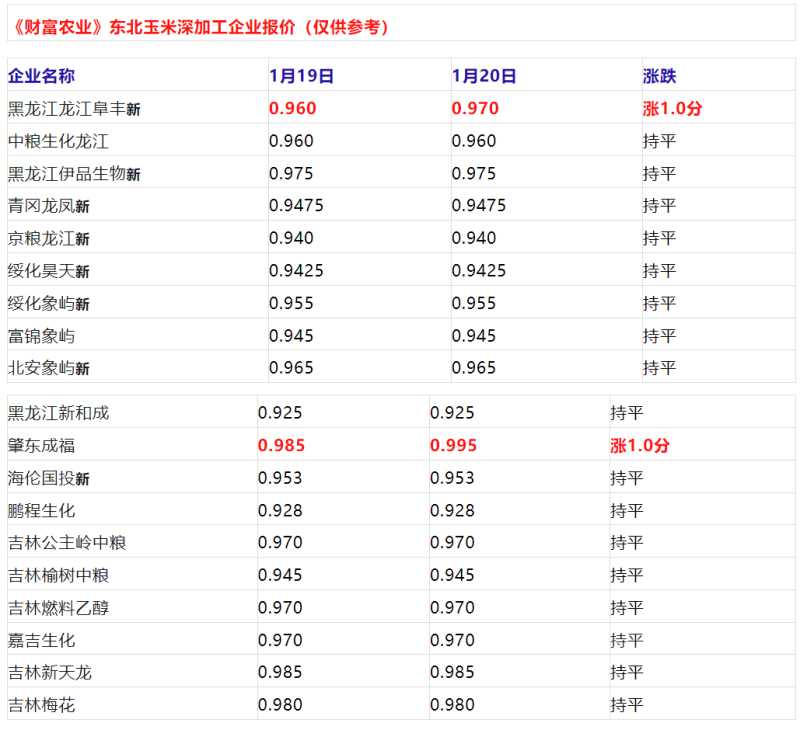The height and width of the screenshot is (730, 800).
Task: Click the 吉林燃料乙醇 company name
Action: 58,608
